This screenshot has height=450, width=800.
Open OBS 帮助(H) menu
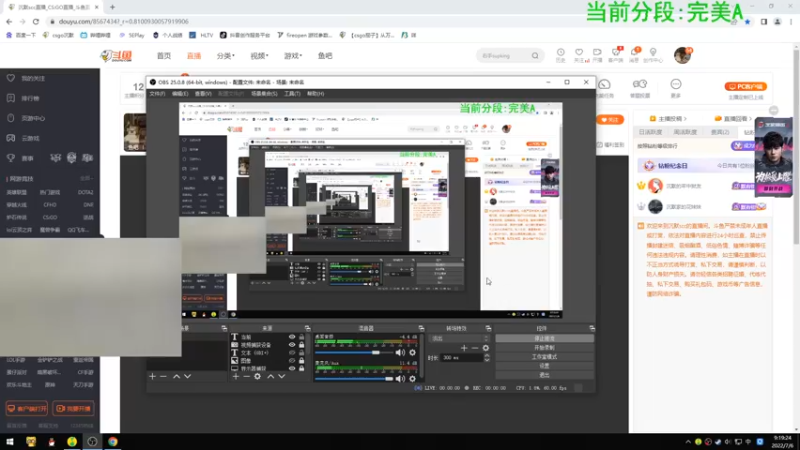click(x=315, y=94)
